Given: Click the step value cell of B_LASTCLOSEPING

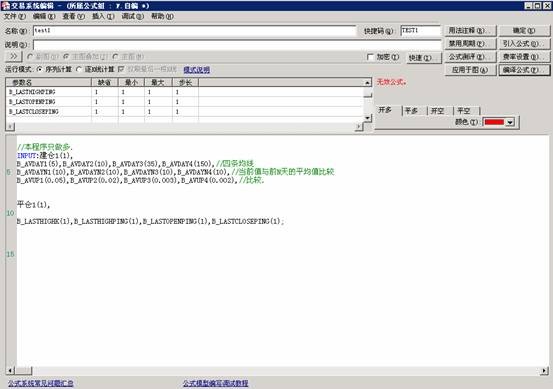Looking at the screenshot, I should [x=185, y=111].
